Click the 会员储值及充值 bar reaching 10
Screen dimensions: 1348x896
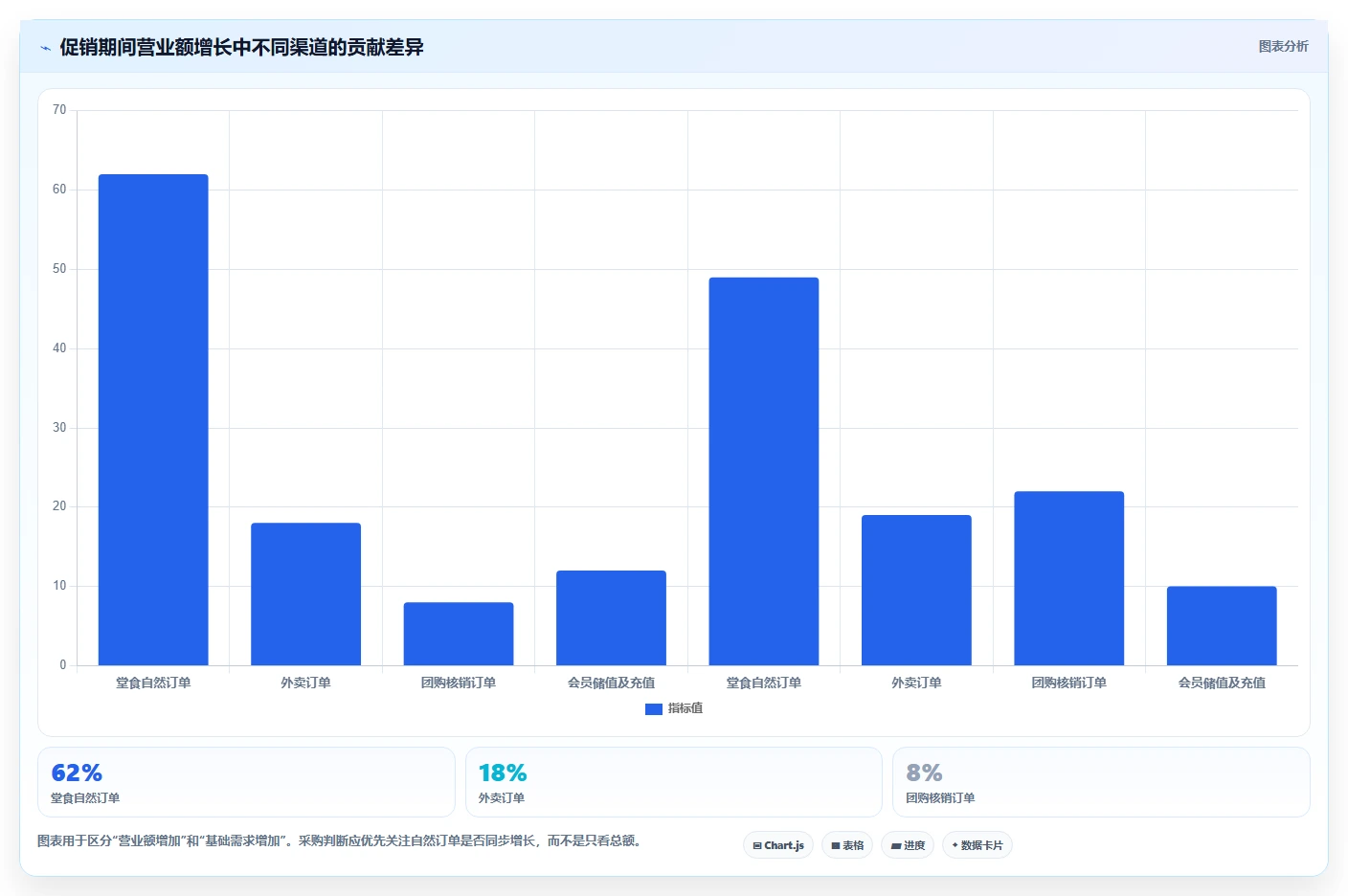pyautogui.click(x=1222, y=626)
